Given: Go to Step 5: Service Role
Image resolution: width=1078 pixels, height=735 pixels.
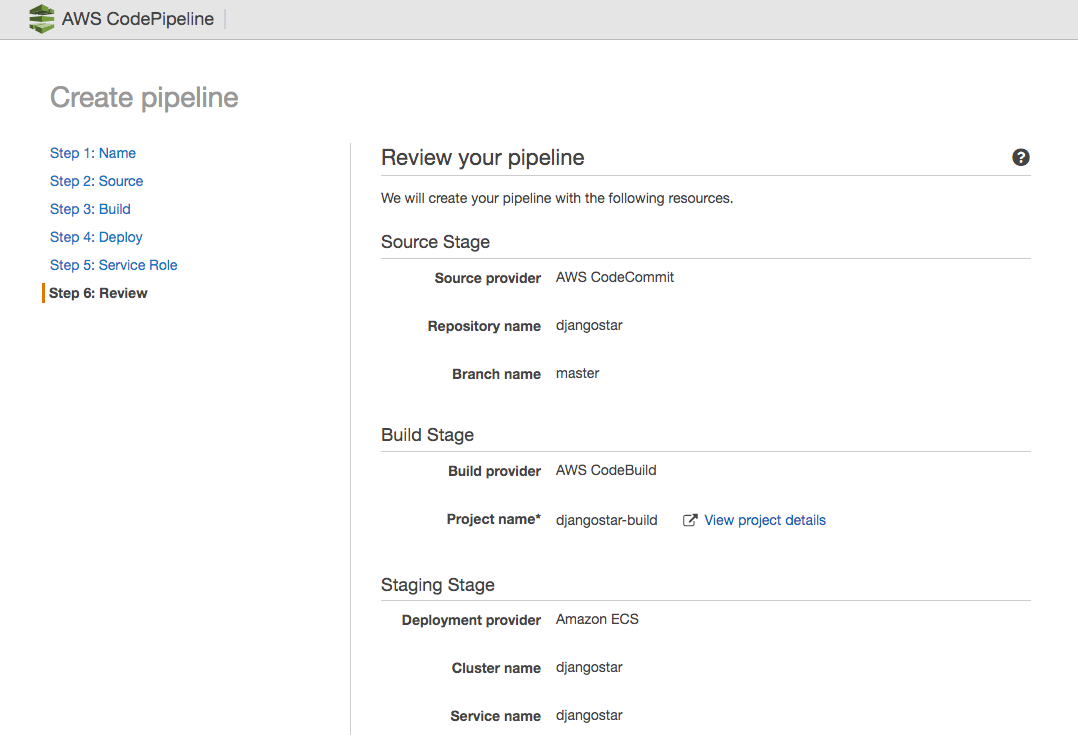Looking at the screenshot, I should tap(113, 265).
